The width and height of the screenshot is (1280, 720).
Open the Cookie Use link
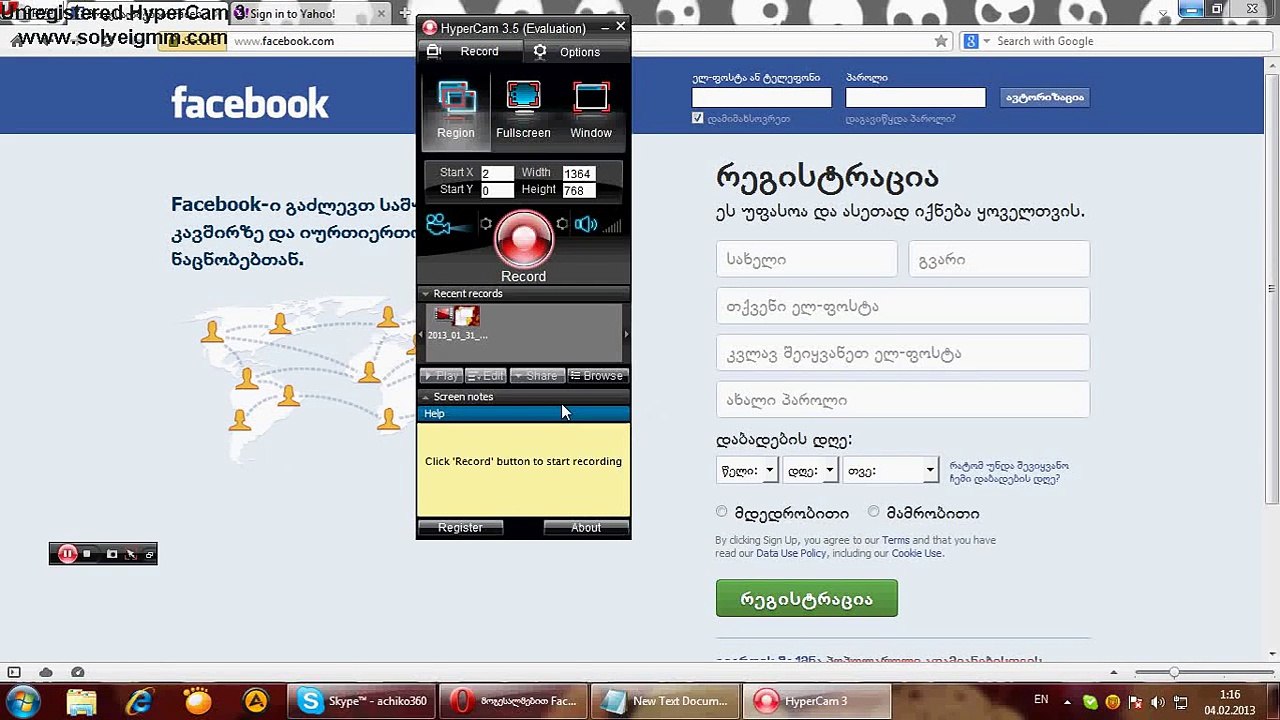(x=916, y=553)
